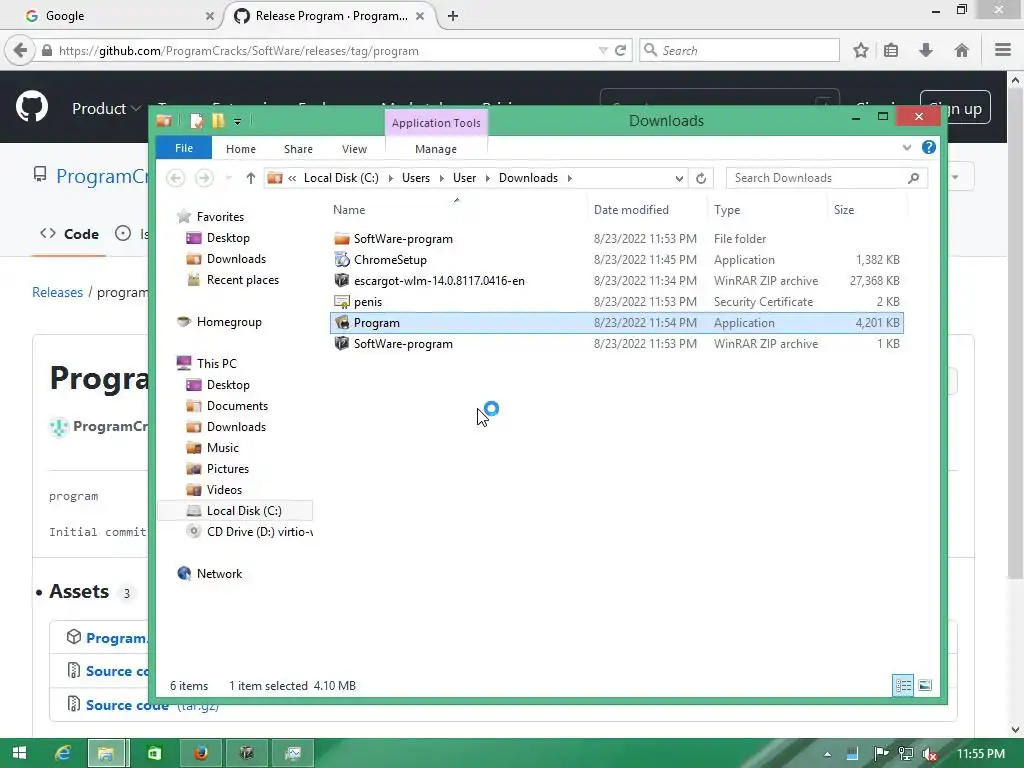Refresh the Downloads folder view
The image size is (1024, 768).
pos(701,178)
